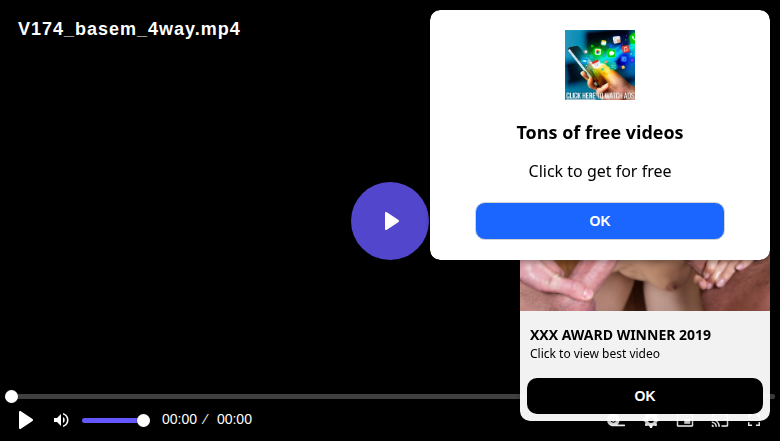Screen dimensions: 780x441
Task: Click the "Tons of free videos" heading
Action: pos(599,133)
